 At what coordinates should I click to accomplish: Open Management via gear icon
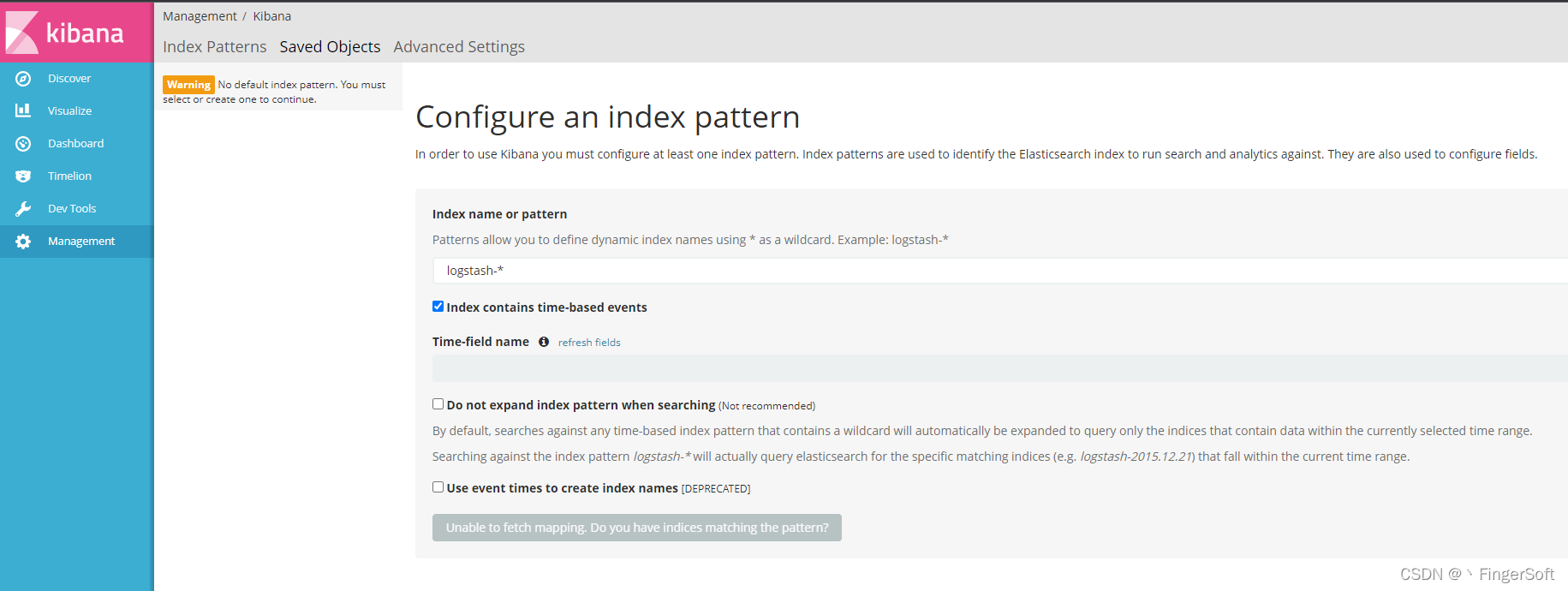tap(23, 242)
